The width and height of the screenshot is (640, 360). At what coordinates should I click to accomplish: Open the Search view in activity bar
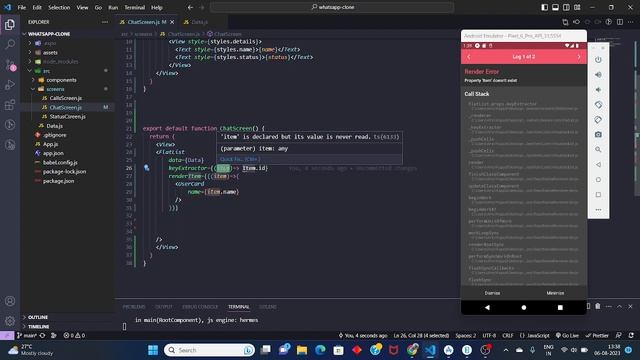[10, 44]
